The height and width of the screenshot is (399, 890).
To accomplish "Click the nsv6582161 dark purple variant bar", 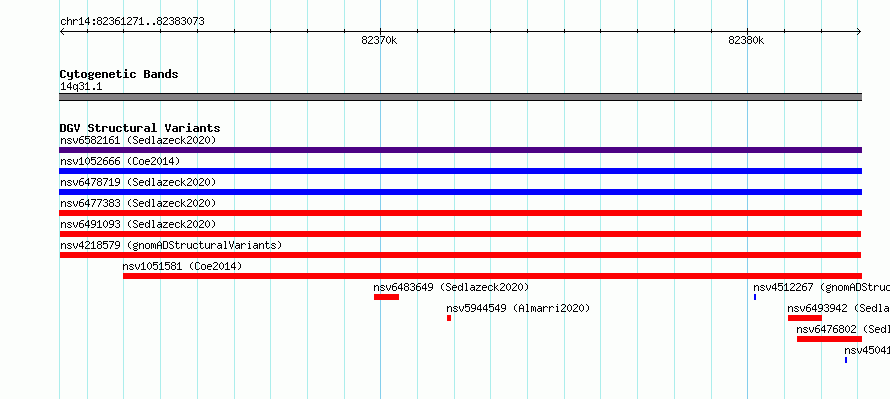I will [x=460, y=150].
